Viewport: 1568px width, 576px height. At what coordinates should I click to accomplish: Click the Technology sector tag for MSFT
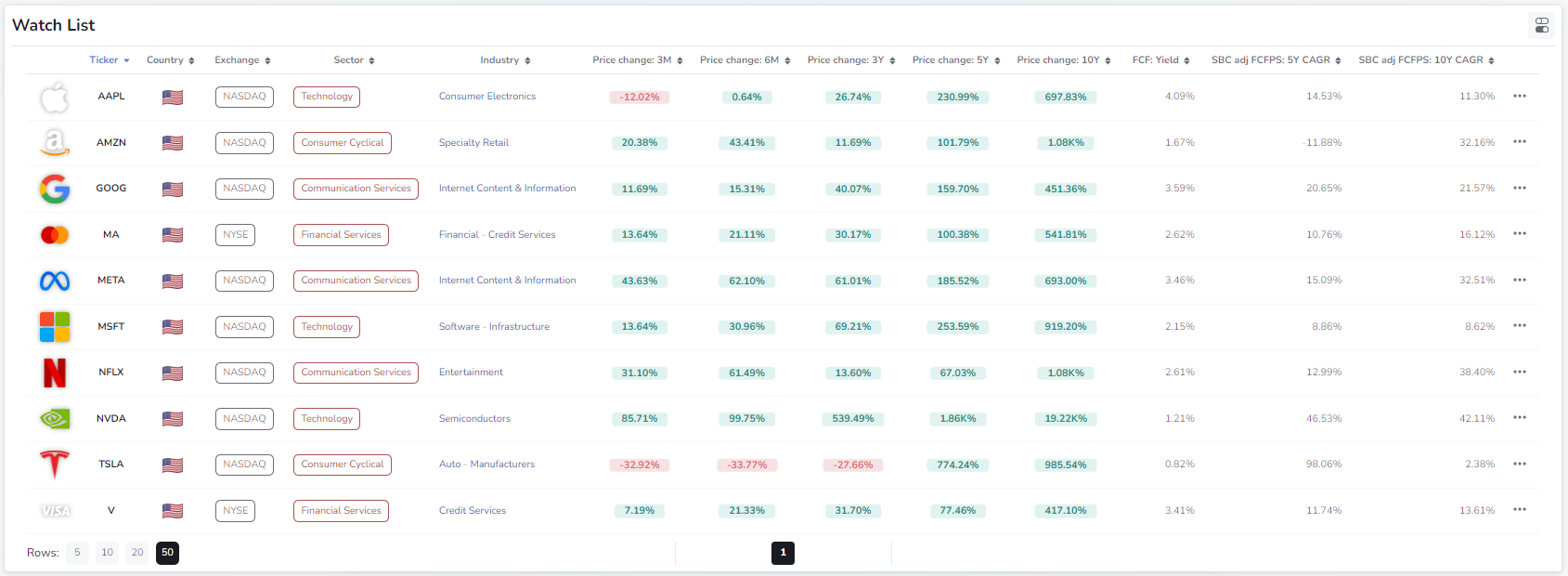point(327,327)
